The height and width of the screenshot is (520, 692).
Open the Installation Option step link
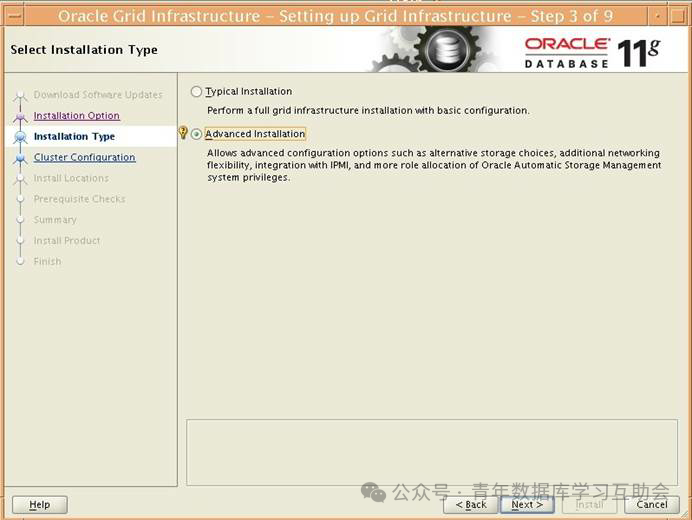[x=76, y=116]
